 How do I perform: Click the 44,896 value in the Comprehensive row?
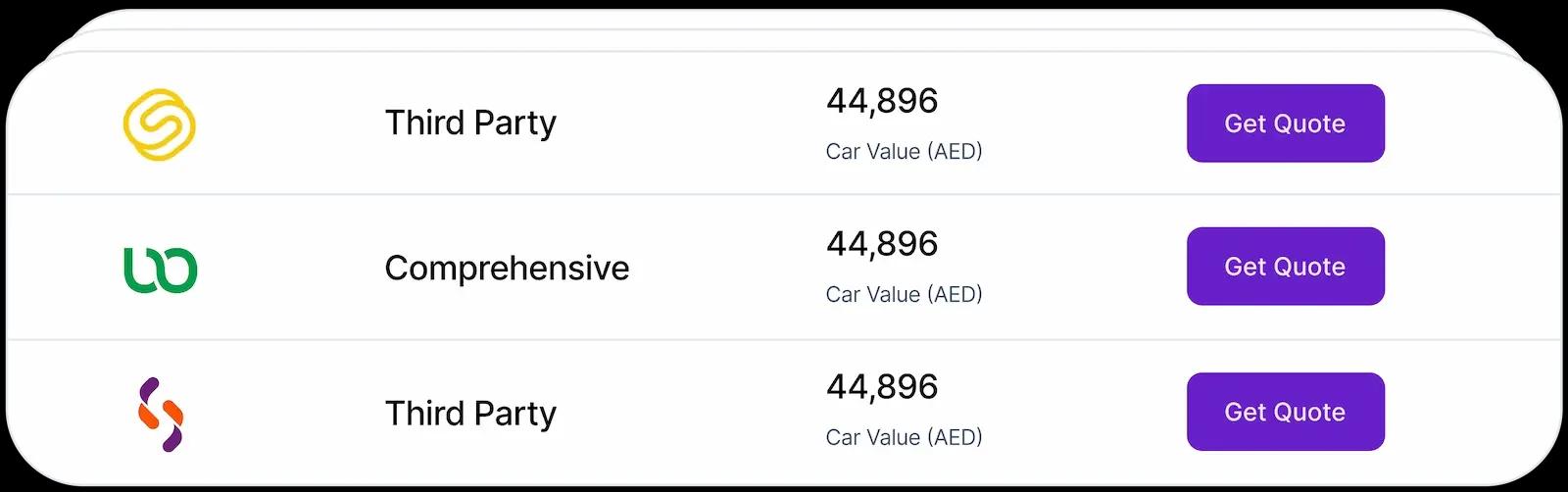pyautogui.click(x=882, y=244)
